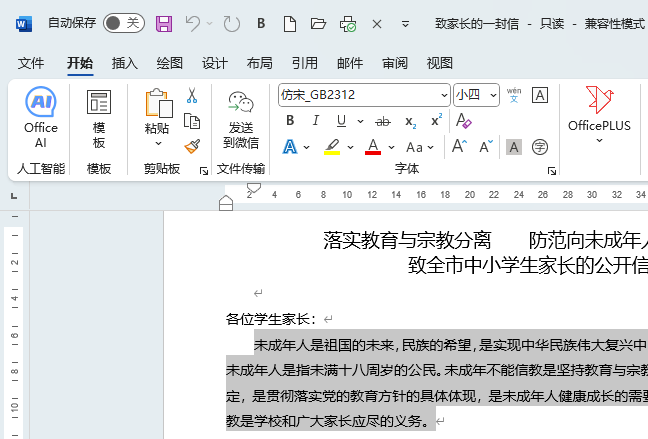The height and width of the screenshot is (439, 648).
Task: Send document via 发送到微信
Action: (x=241, y=120)
